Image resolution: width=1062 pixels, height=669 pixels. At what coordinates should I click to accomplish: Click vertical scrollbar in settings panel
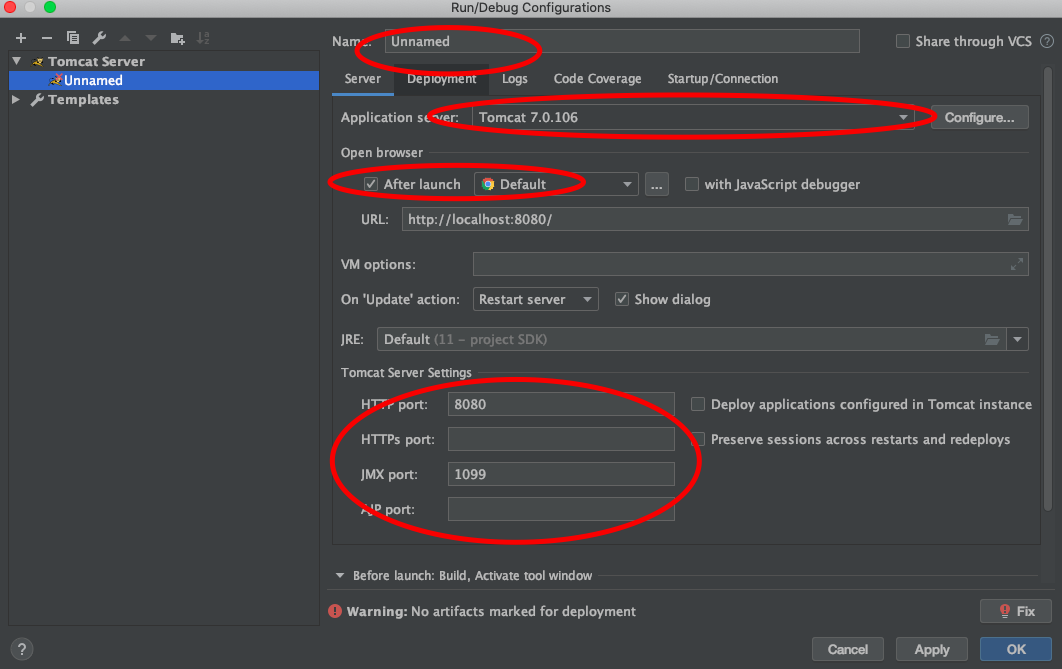1048,288
